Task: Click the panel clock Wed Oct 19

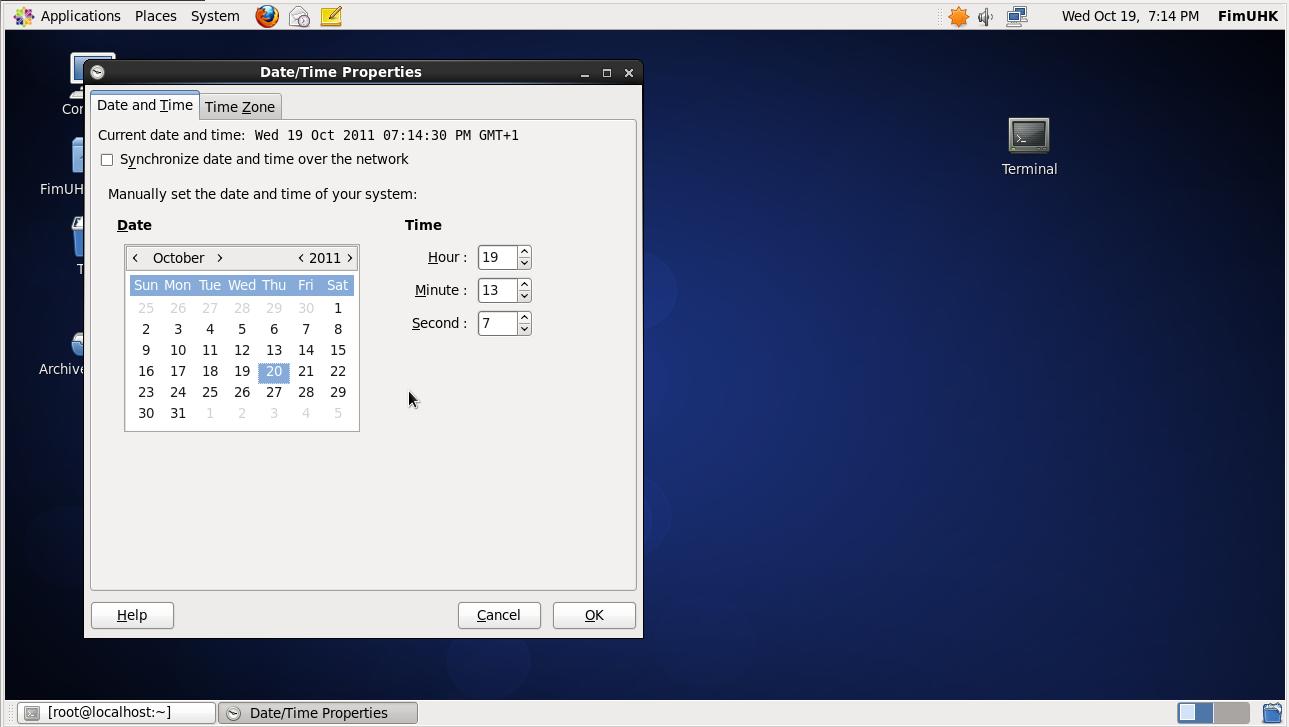Action: [x=1130, y=16]
